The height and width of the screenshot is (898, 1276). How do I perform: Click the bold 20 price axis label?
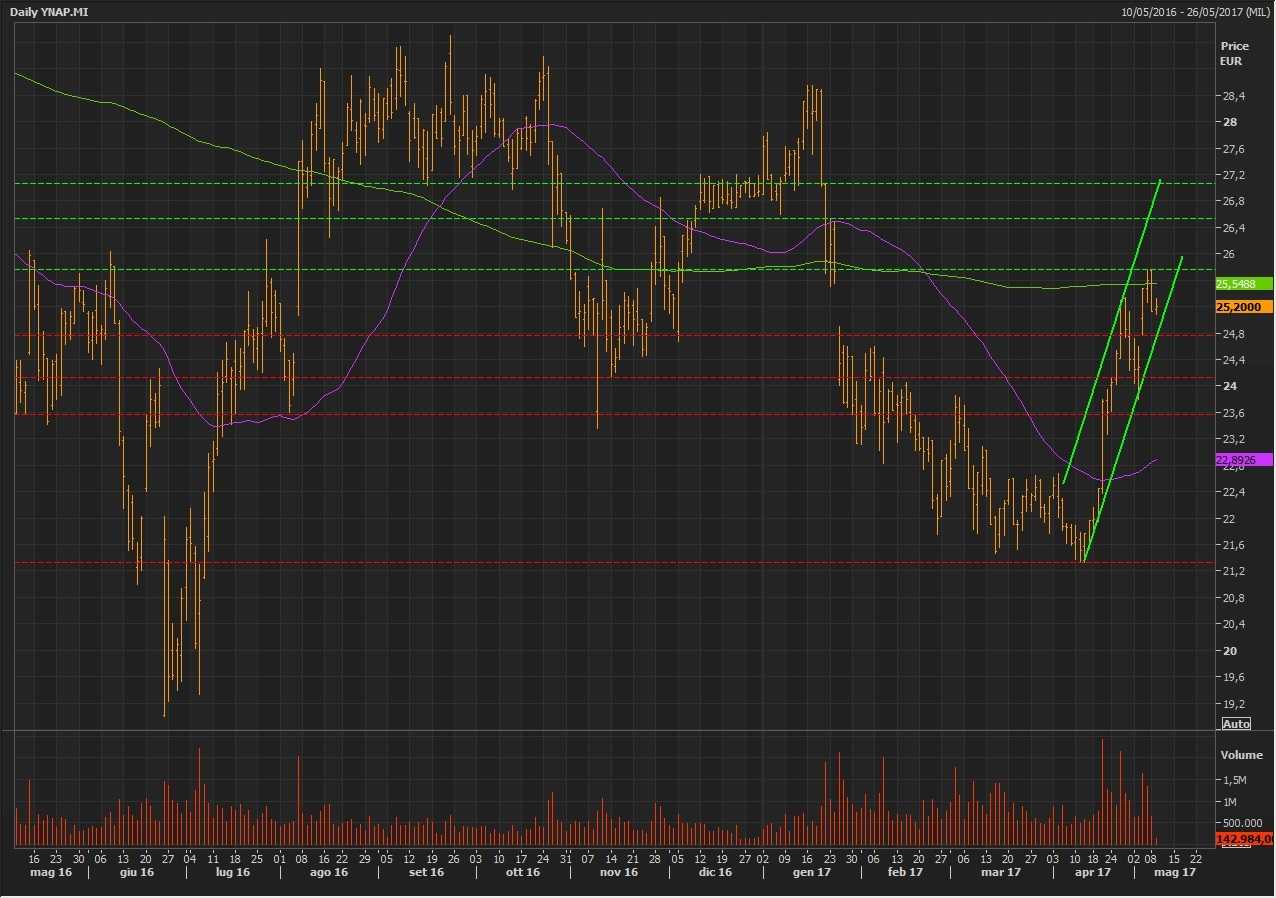(x=1228, y=651)
